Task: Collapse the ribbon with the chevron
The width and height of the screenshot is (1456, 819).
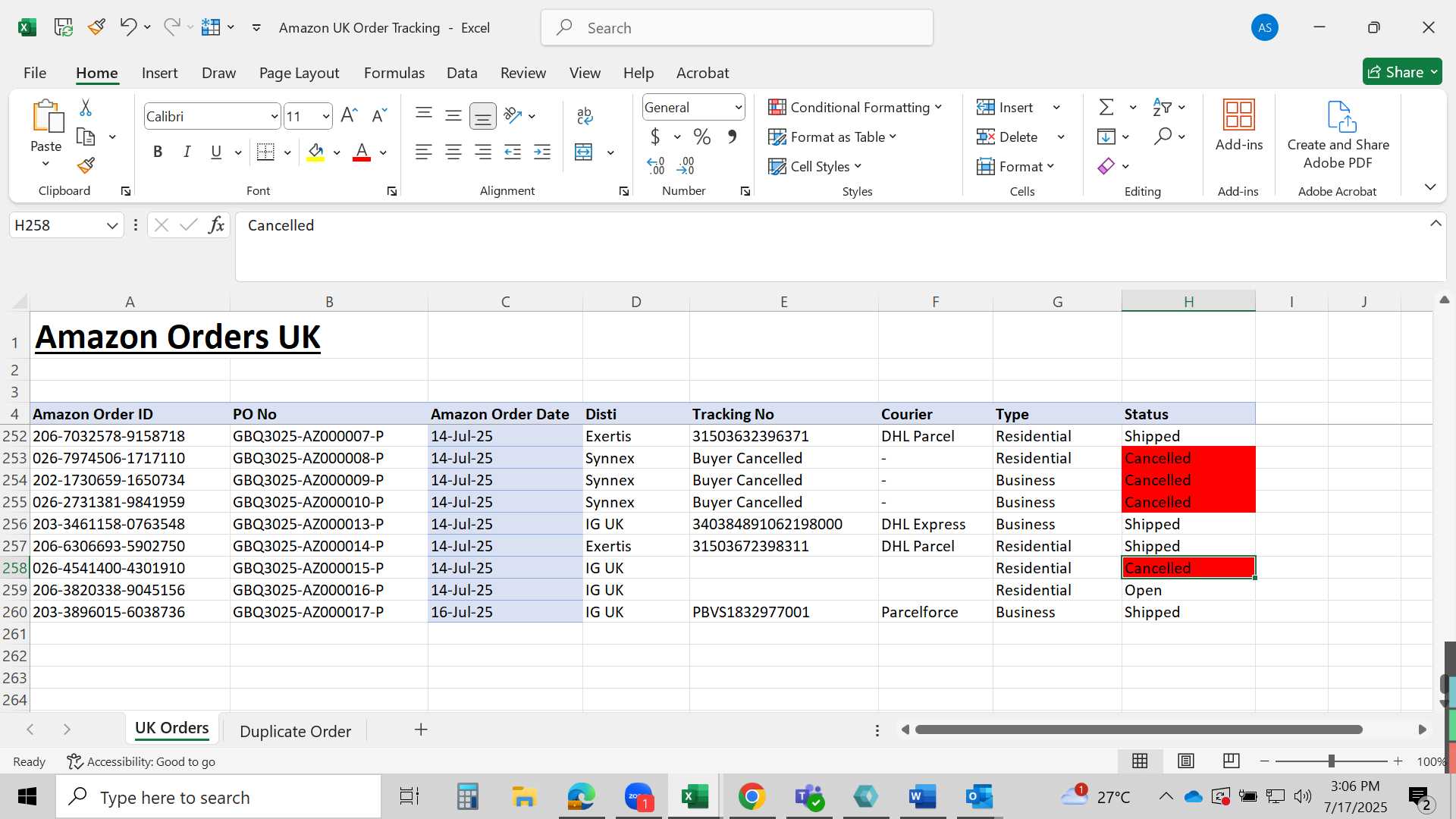Action: [1430, 187]
